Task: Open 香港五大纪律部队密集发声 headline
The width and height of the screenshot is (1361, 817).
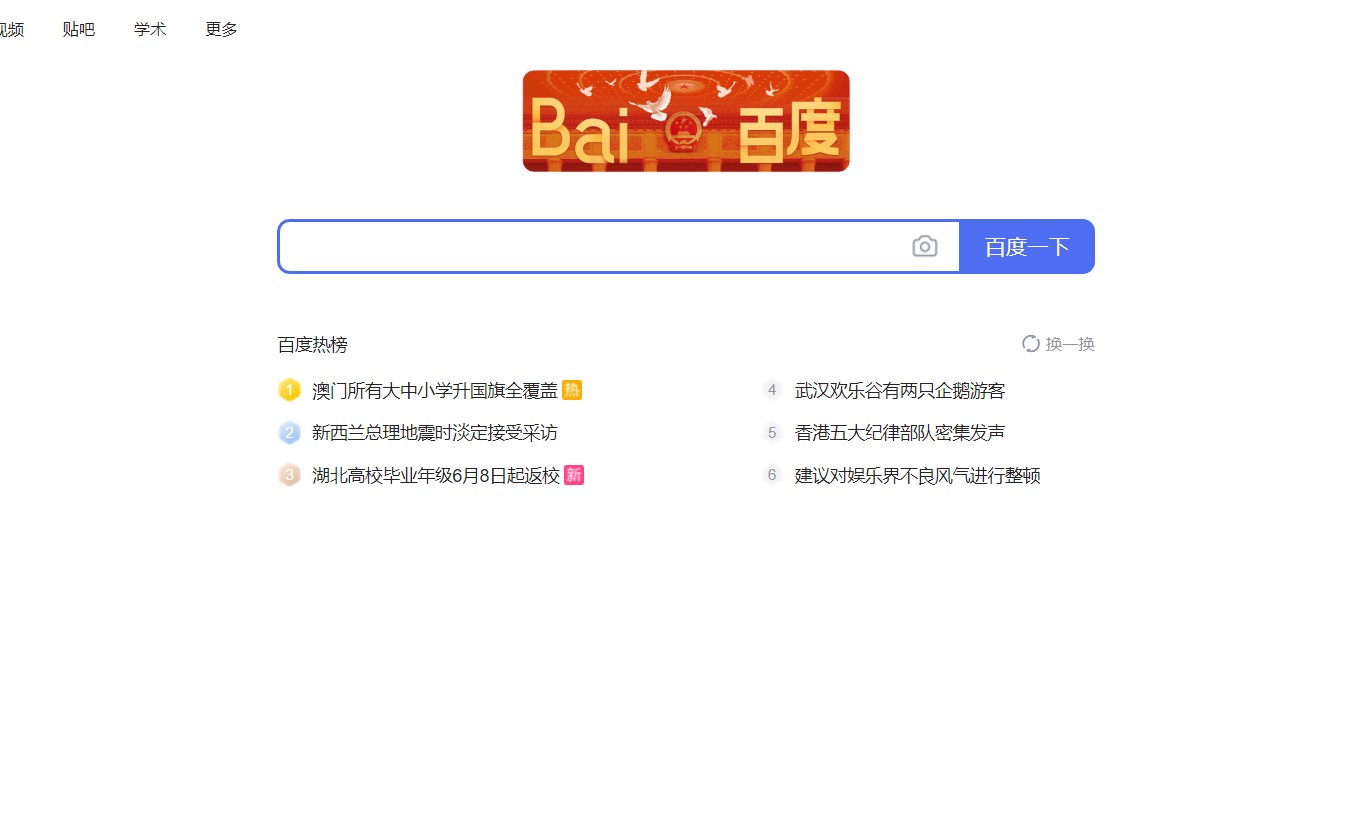Action: click(x=900, y=433)
